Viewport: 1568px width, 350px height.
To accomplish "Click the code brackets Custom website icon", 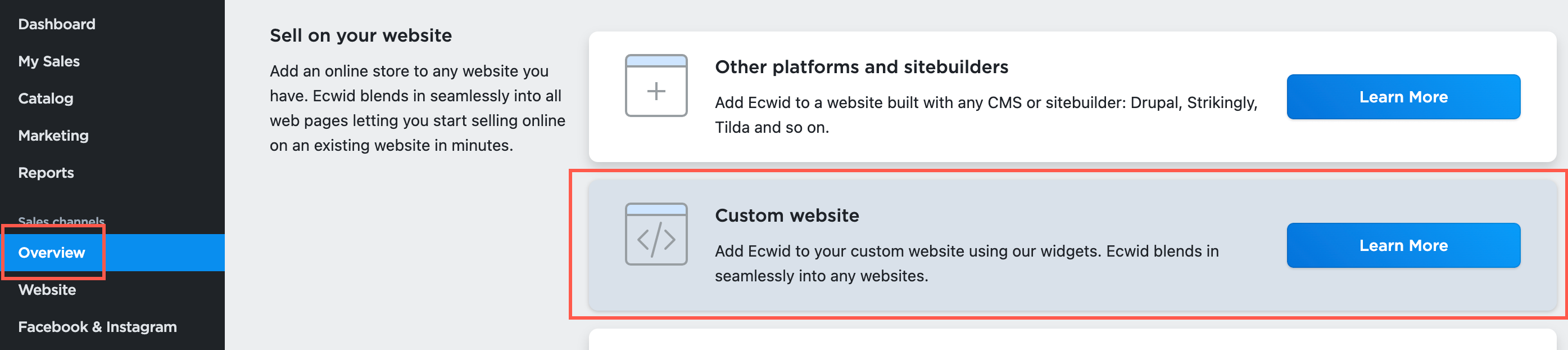I will point(656,234).
